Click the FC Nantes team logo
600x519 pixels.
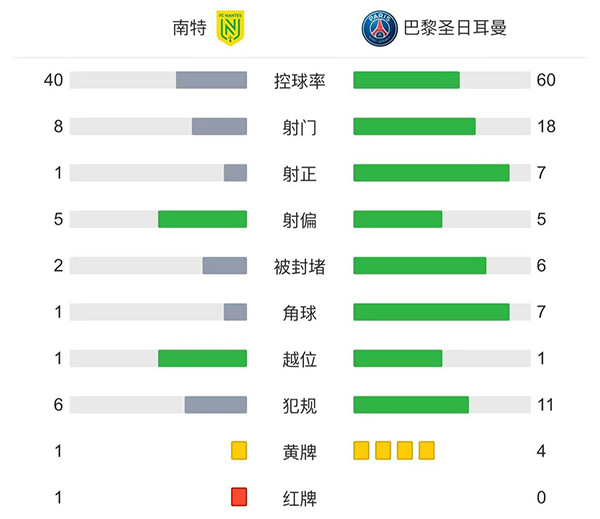[x=230, y=29]
